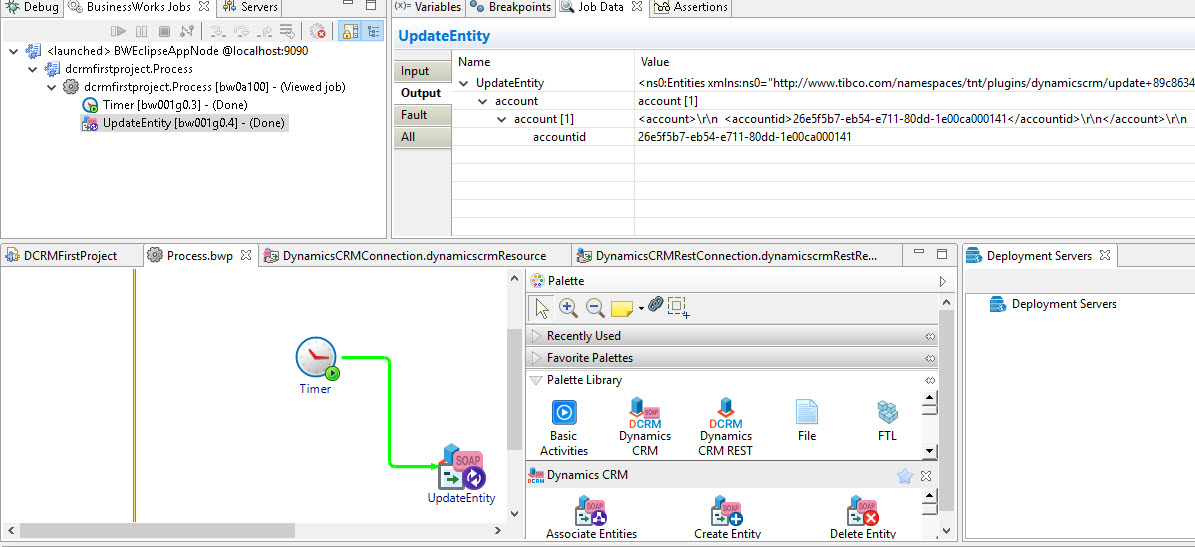Click the Zoom In palette tool
Image resolution: width=1195 pixels, height=547 pixels.
(x=568, y=308)
